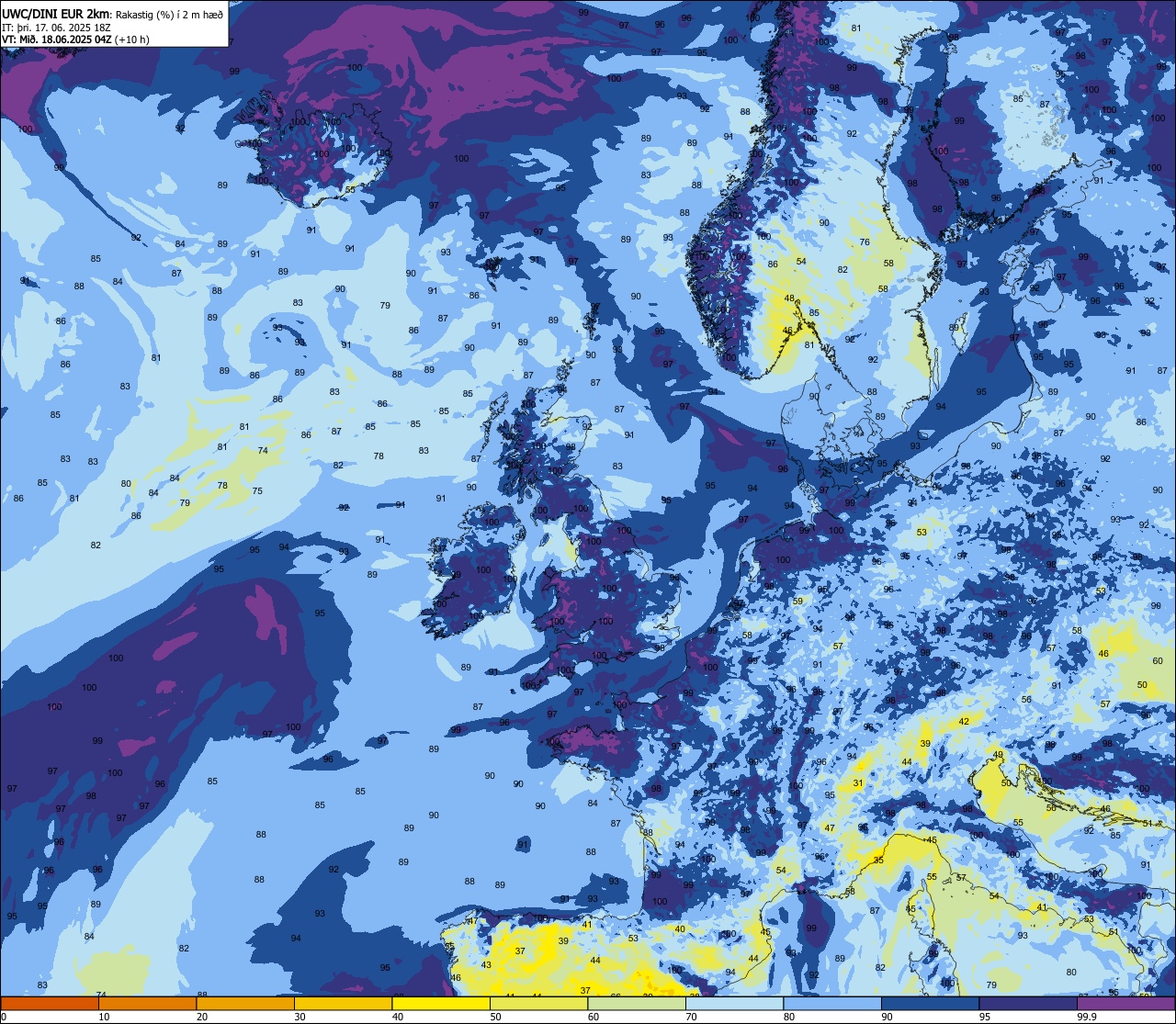Click the '70' legend tick label
The height and width of the screenshot is (1024, 1176).
691,1017
